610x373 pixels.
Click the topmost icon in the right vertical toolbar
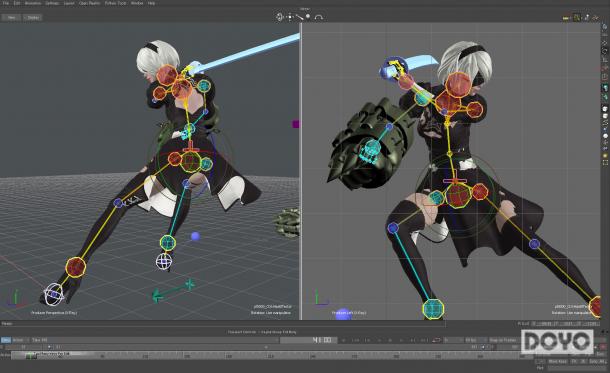point(605,27)
